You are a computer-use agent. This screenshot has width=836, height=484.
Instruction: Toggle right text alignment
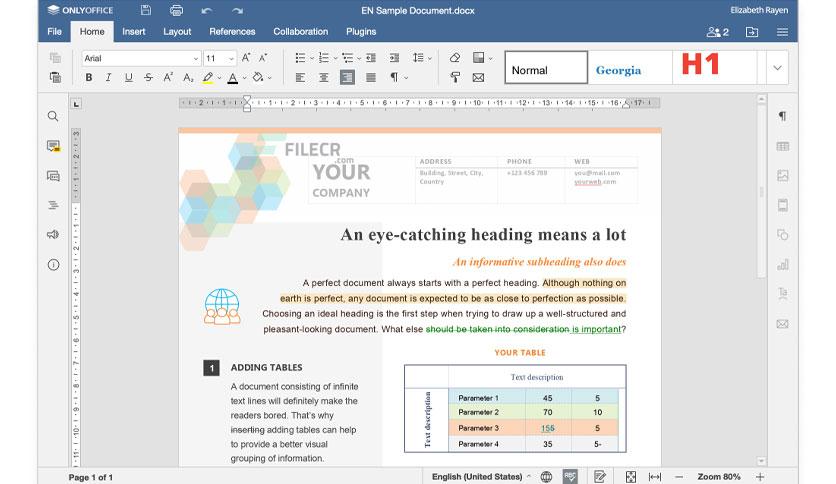pos(347,78)
